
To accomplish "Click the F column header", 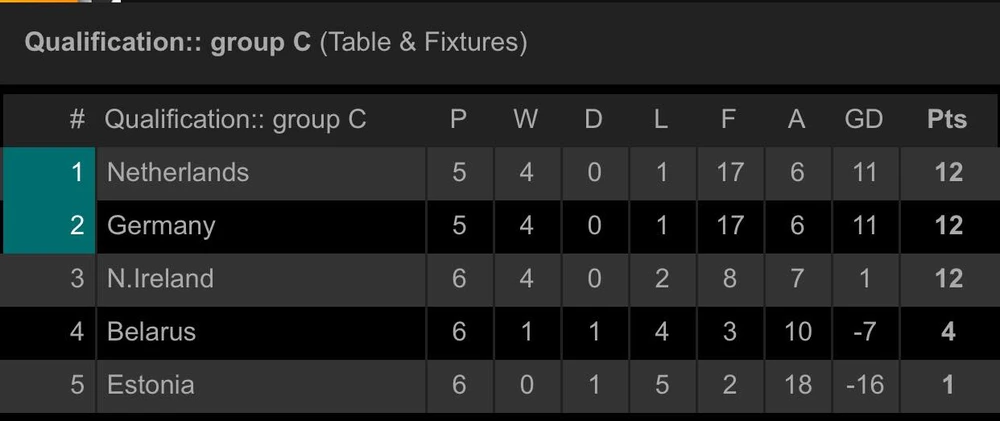I will pos(729,120).
